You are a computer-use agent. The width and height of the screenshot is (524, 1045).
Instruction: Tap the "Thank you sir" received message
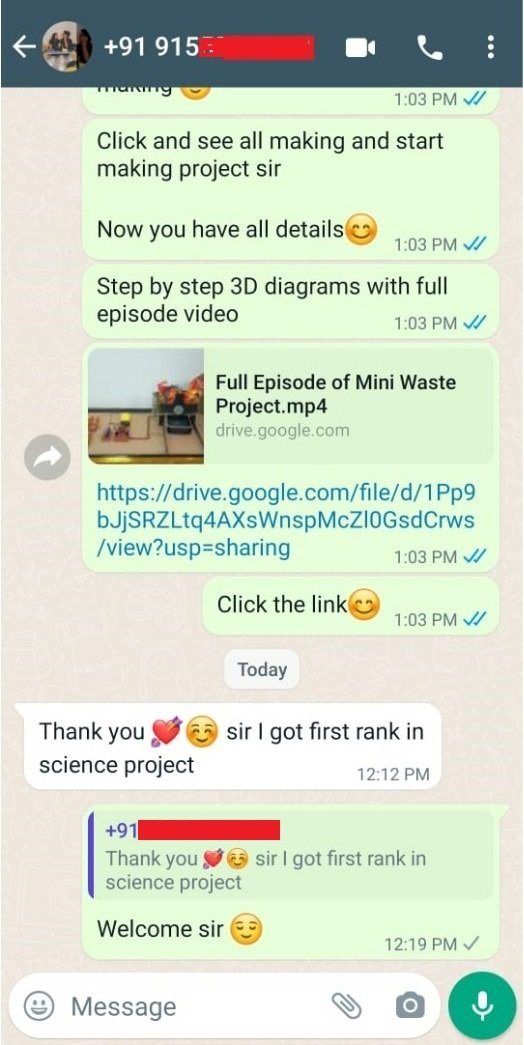pos(232,746)
